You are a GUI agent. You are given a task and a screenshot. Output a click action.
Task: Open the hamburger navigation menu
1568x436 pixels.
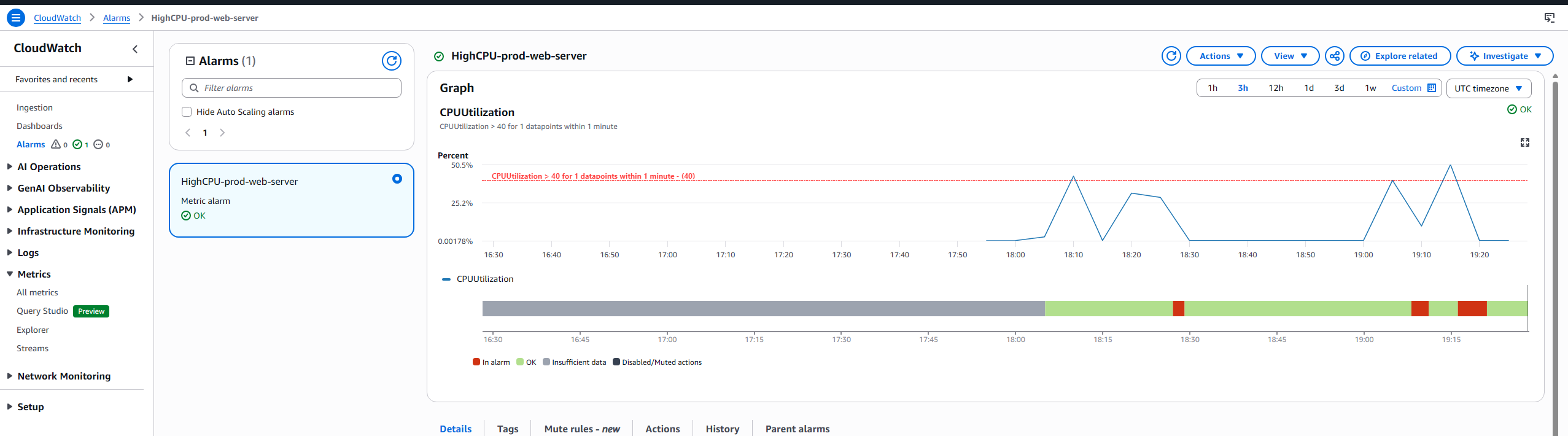16,18
